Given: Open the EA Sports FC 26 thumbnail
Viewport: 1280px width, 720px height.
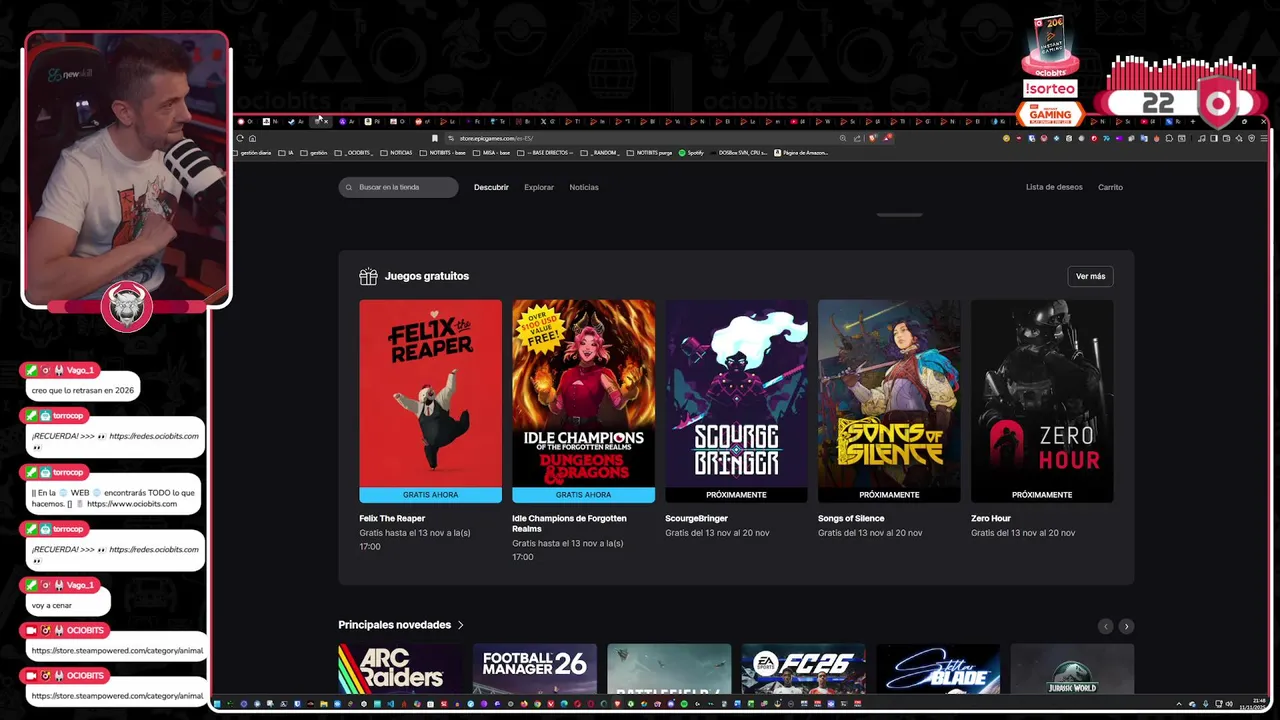Looking at the screenshot, I should [803, 668].
